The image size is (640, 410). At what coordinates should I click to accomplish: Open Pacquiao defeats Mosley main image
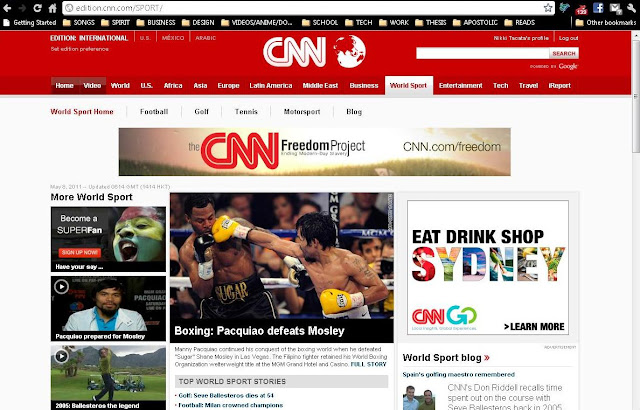[282, 256]
